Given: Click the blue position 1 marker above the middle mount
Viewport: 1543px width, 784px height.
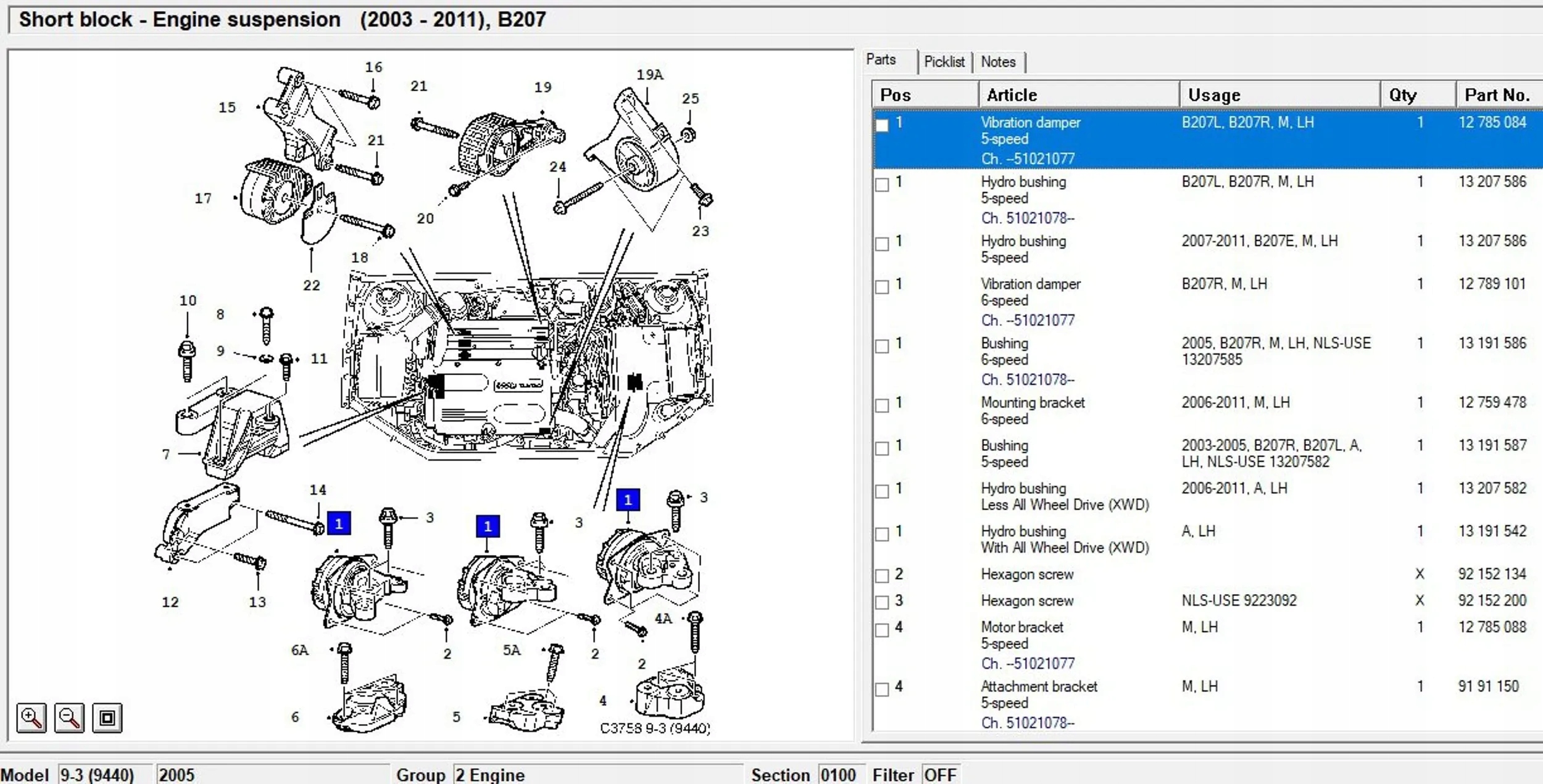Looking at the screenshot, I should point(488,526).
